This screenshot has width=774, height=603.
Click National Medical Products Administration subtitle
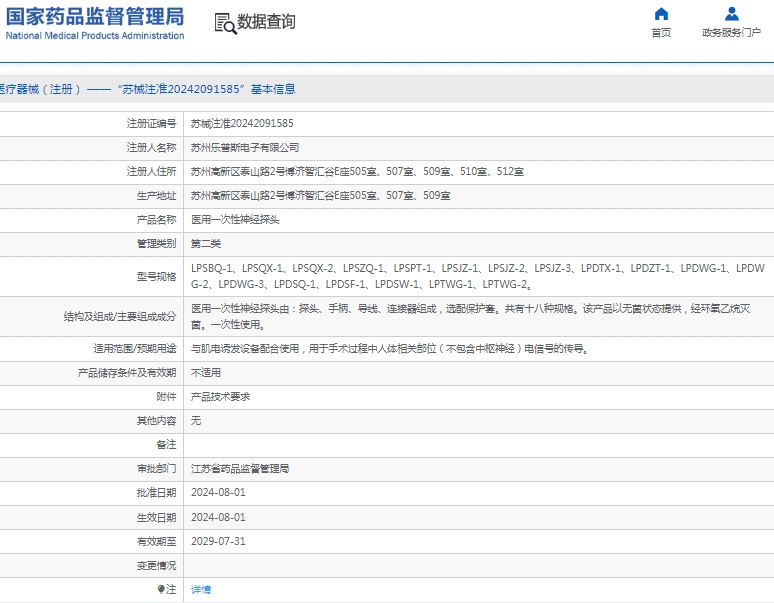(x=95, y=36)
